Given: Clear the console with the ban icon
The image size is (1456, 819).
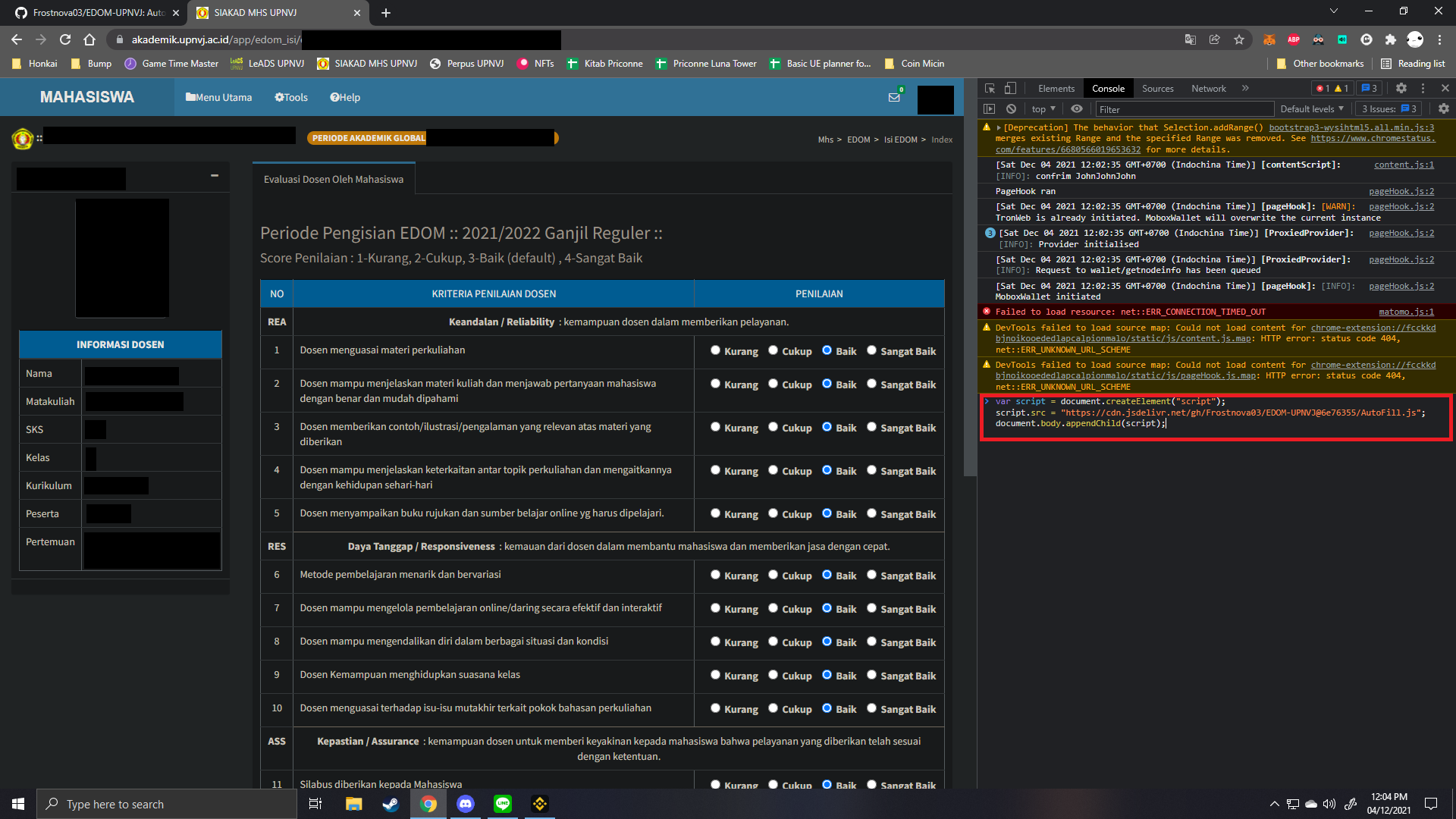Looking at the screenshot, I should coord(1012,108).
